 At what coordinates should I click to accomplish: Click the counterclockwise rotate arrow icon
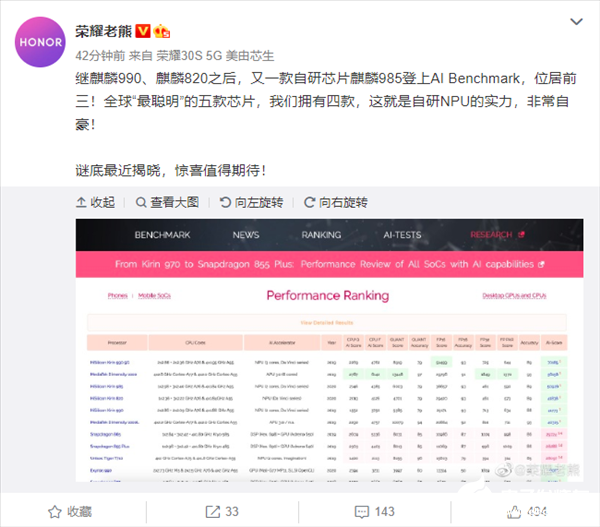coord(225,202)
